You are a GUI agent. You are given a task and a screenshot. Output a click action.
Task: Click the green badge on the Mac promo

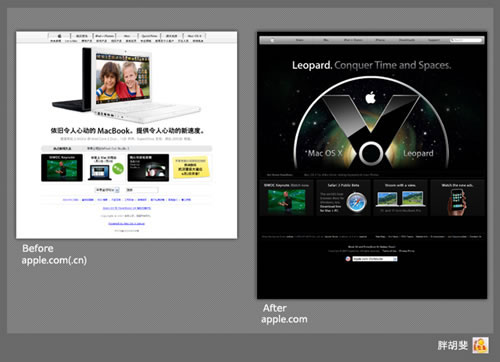[118, 168]
